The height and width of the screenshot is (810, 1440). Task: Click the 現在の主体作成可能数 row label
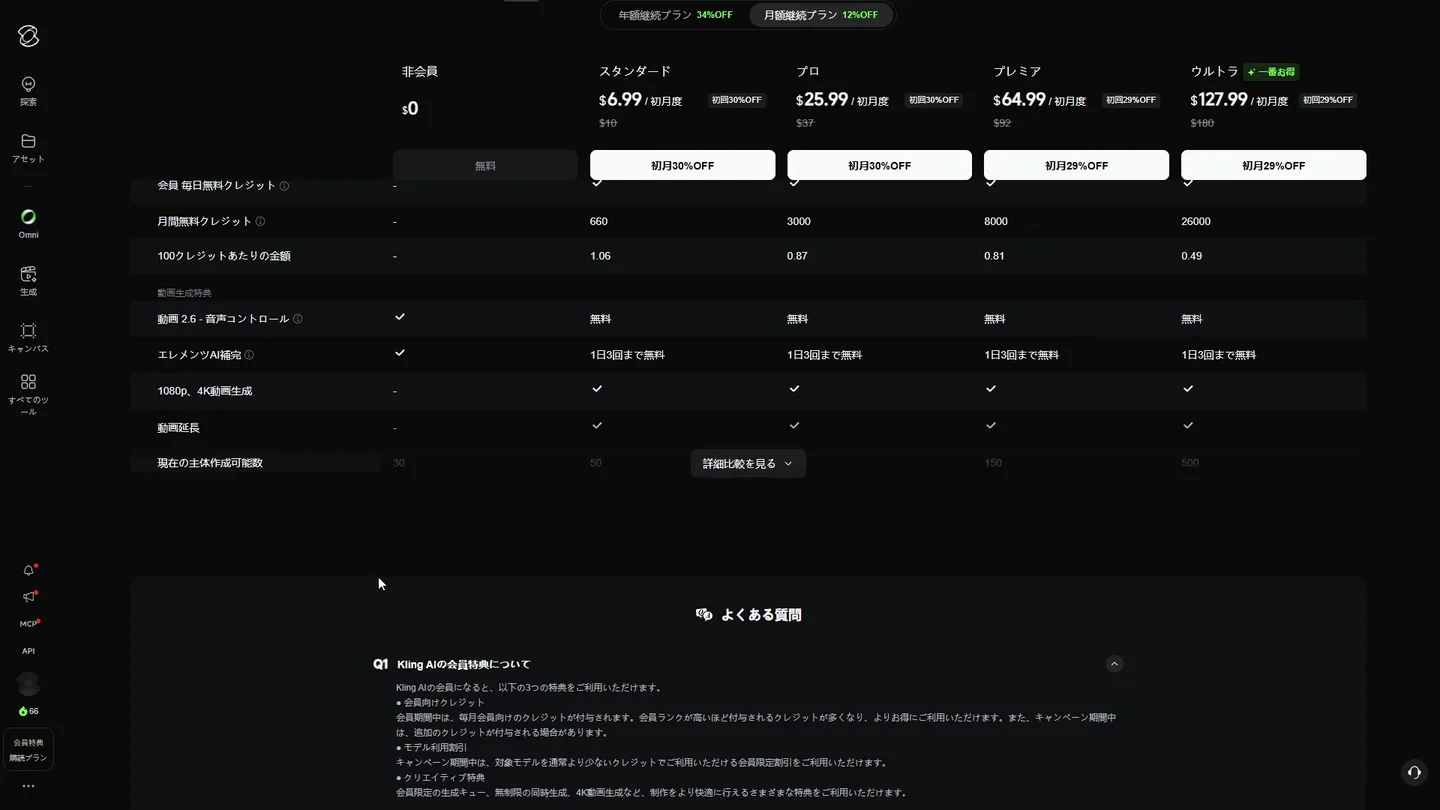210,463
